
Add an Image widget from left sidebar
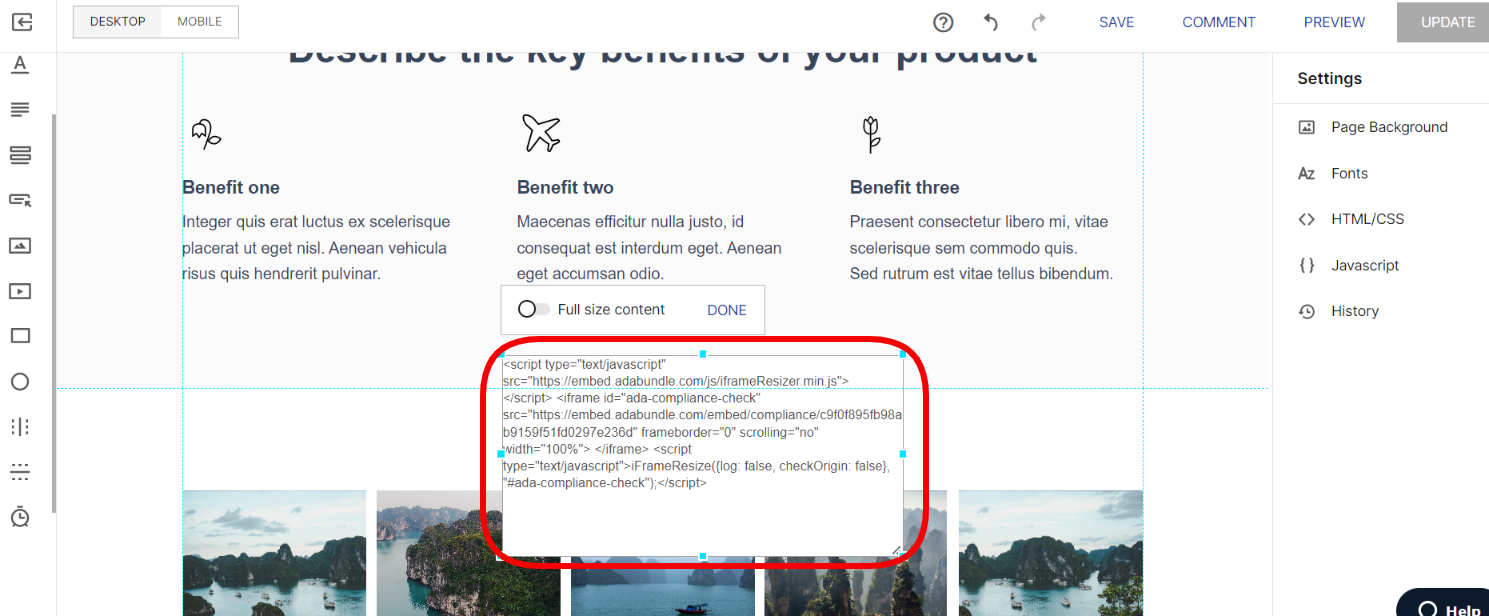(x=20, y=245)
